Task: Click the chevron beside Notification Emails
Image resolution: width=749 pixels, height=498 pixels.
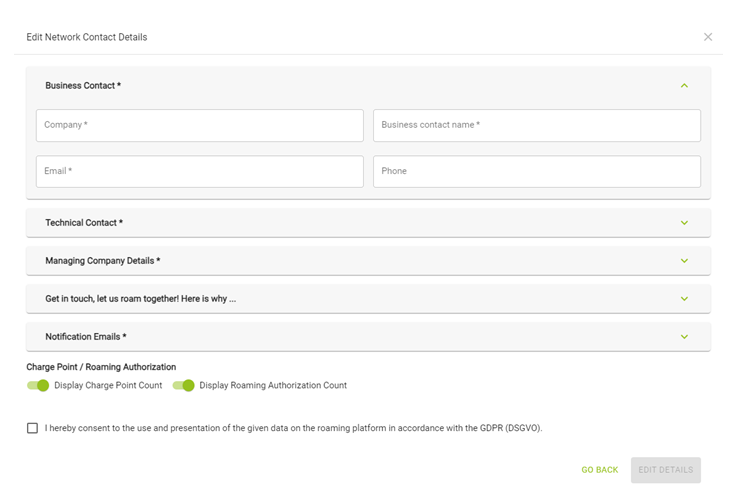Action: [684, 337]
